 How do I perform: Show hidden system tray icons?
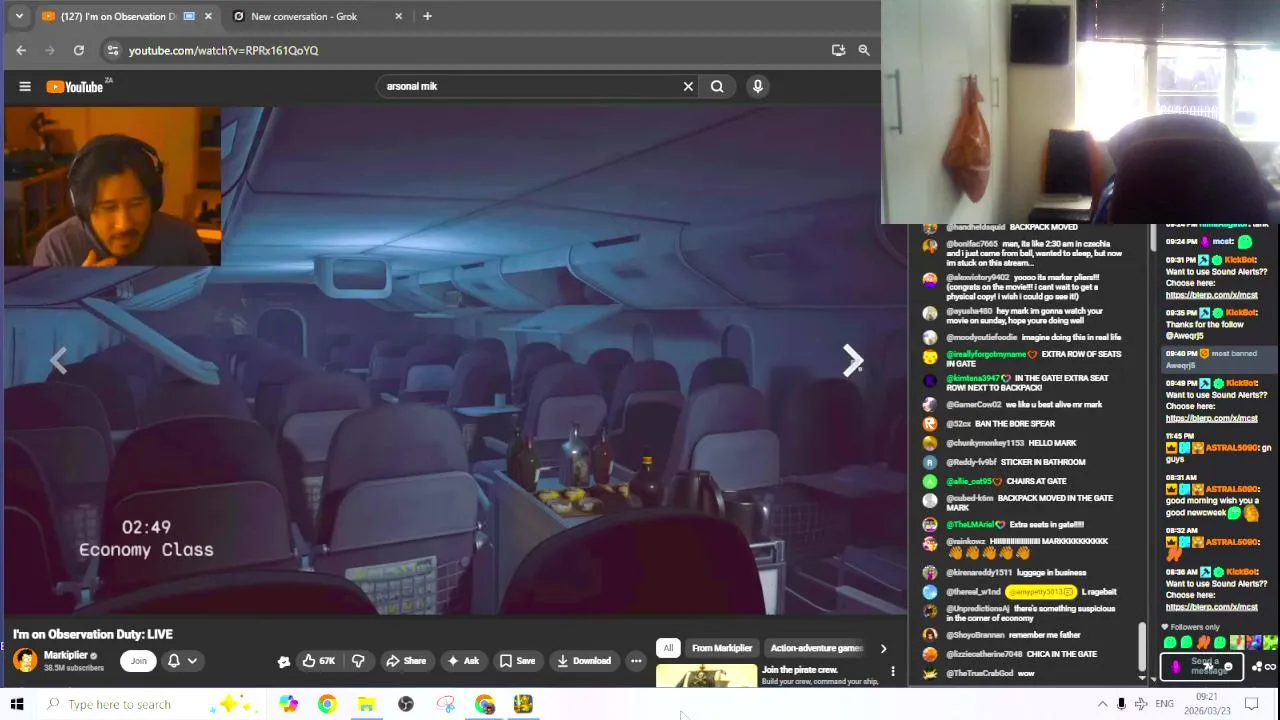pyautogui.click(x=1102, y=704)
